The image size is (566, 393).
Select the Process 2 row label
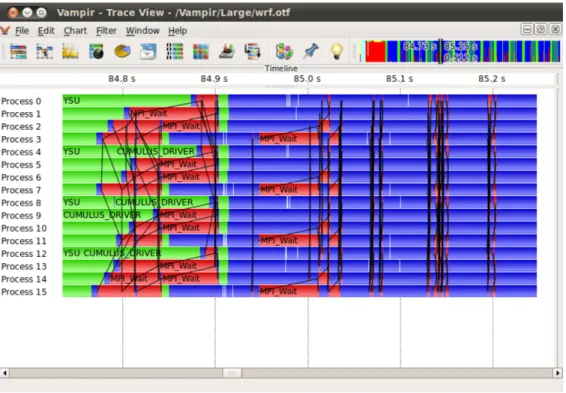[21, 127]
